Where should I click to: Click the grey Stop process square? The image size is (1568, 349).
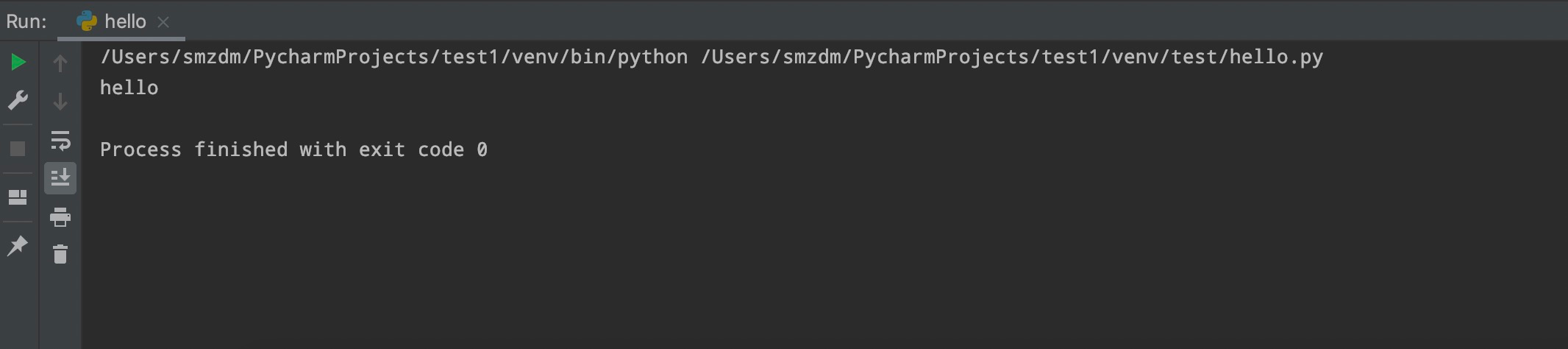pyautogui.click(x=18, y=149)
